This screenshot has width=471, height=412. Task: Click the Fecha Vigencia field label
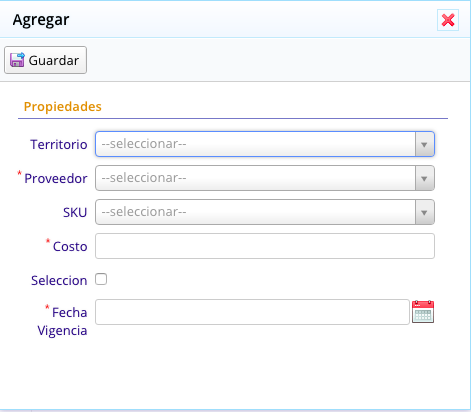click(62, 322)
